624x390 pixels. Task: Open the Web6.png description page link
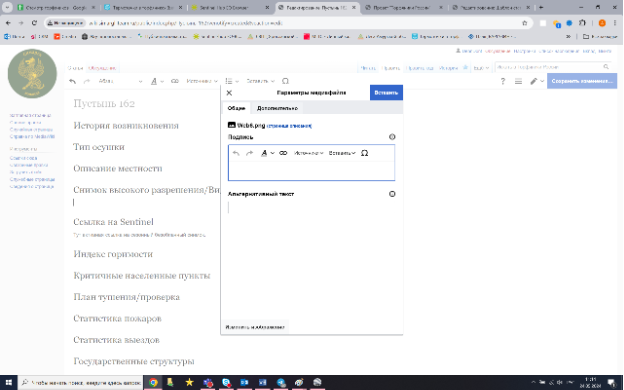pyautogui.click(x=289, y=126)
